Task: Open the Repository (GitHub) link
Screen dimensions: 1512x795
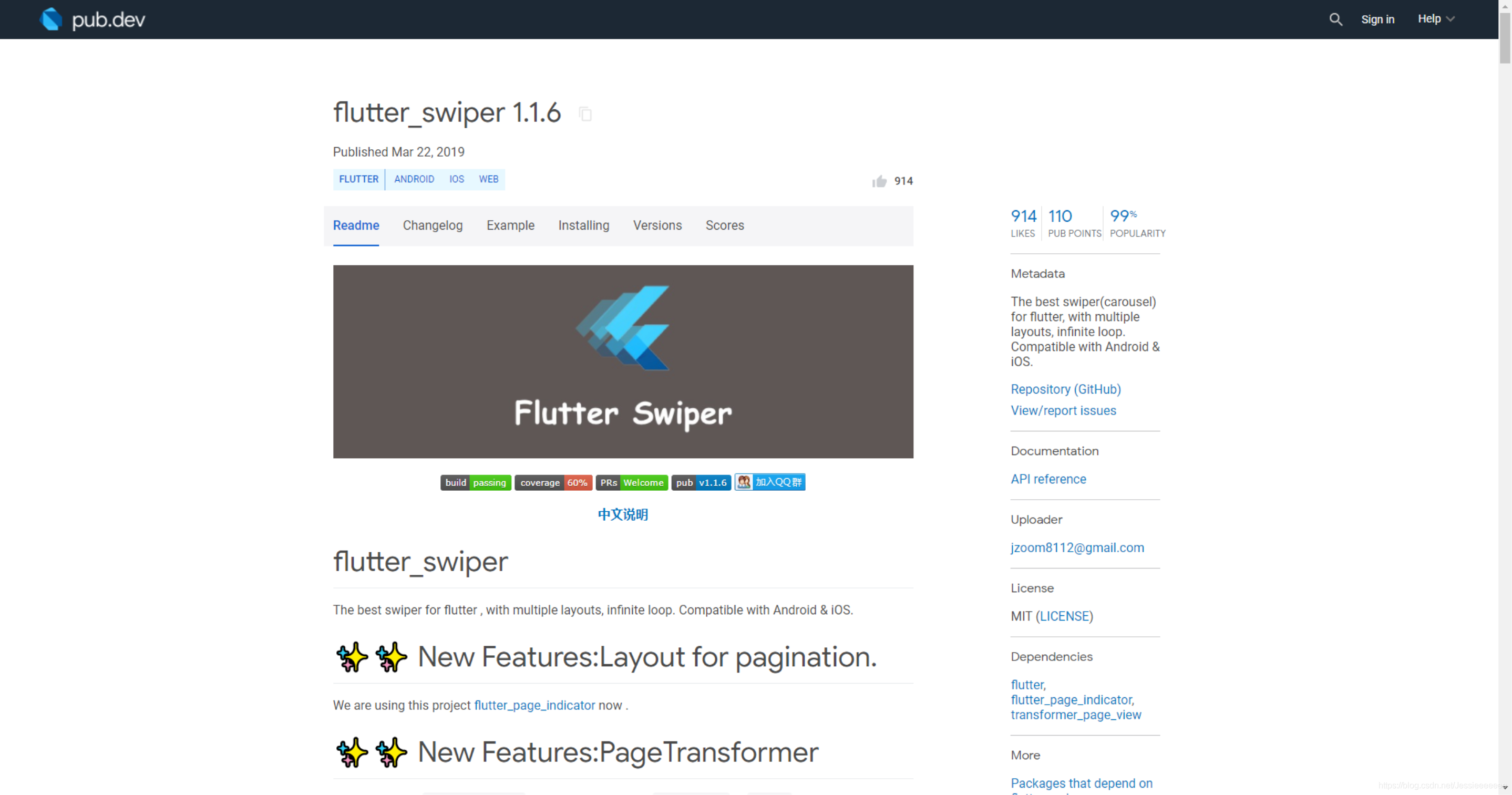Action: [x=1066, y=389]
